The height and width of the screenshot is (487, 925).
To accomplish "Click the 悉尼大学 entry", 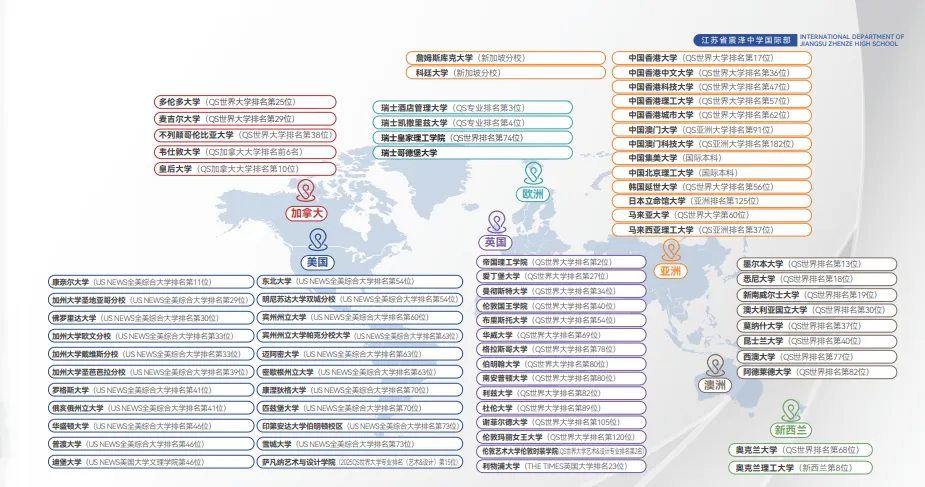I will 816,279.
